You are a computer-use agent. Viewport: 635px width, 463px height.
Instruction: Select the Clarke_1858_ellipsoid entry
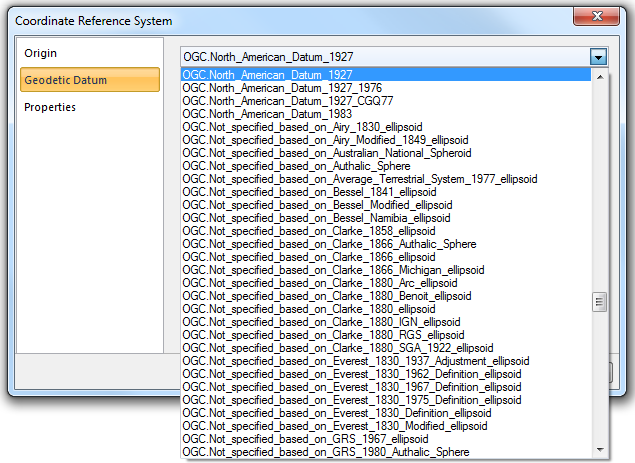click(x=386, y=231)
